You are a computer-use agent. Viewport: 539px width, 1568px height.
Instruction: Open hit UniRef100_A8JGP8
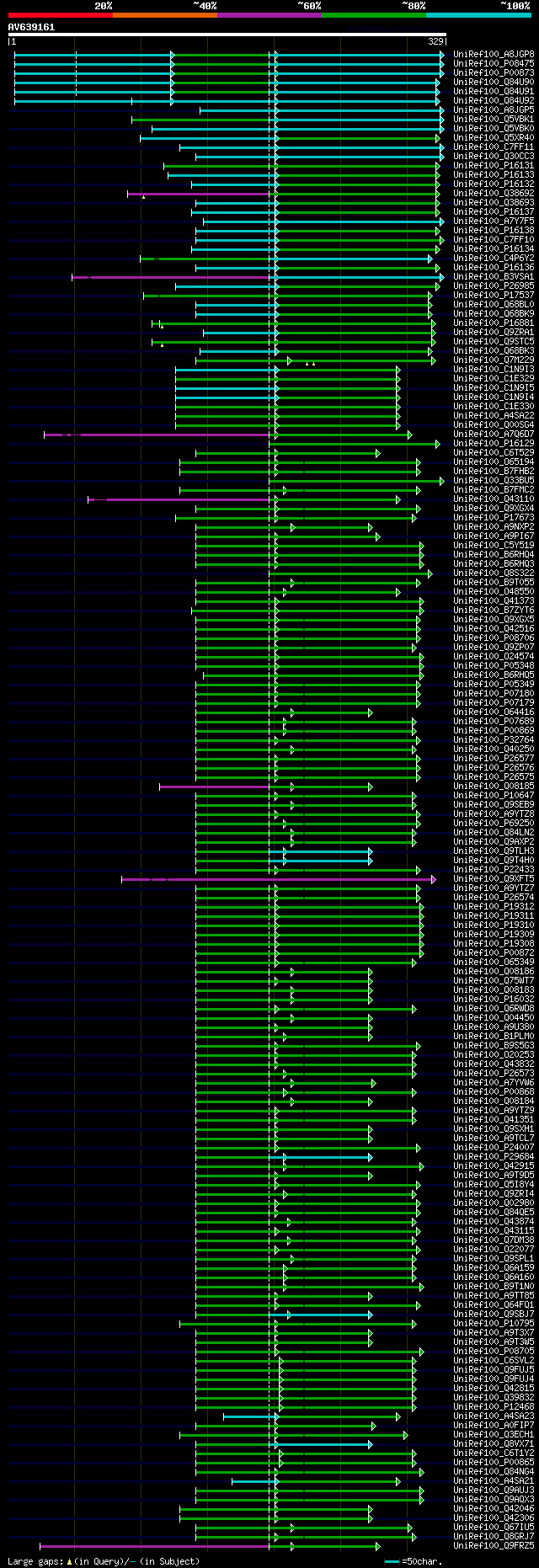click(494, 54)
